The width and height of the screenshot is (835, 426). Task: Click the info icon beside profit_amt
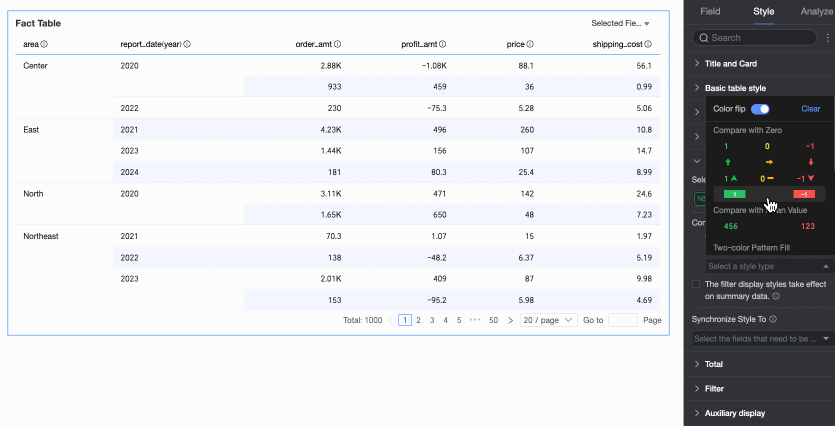(443, 45)
